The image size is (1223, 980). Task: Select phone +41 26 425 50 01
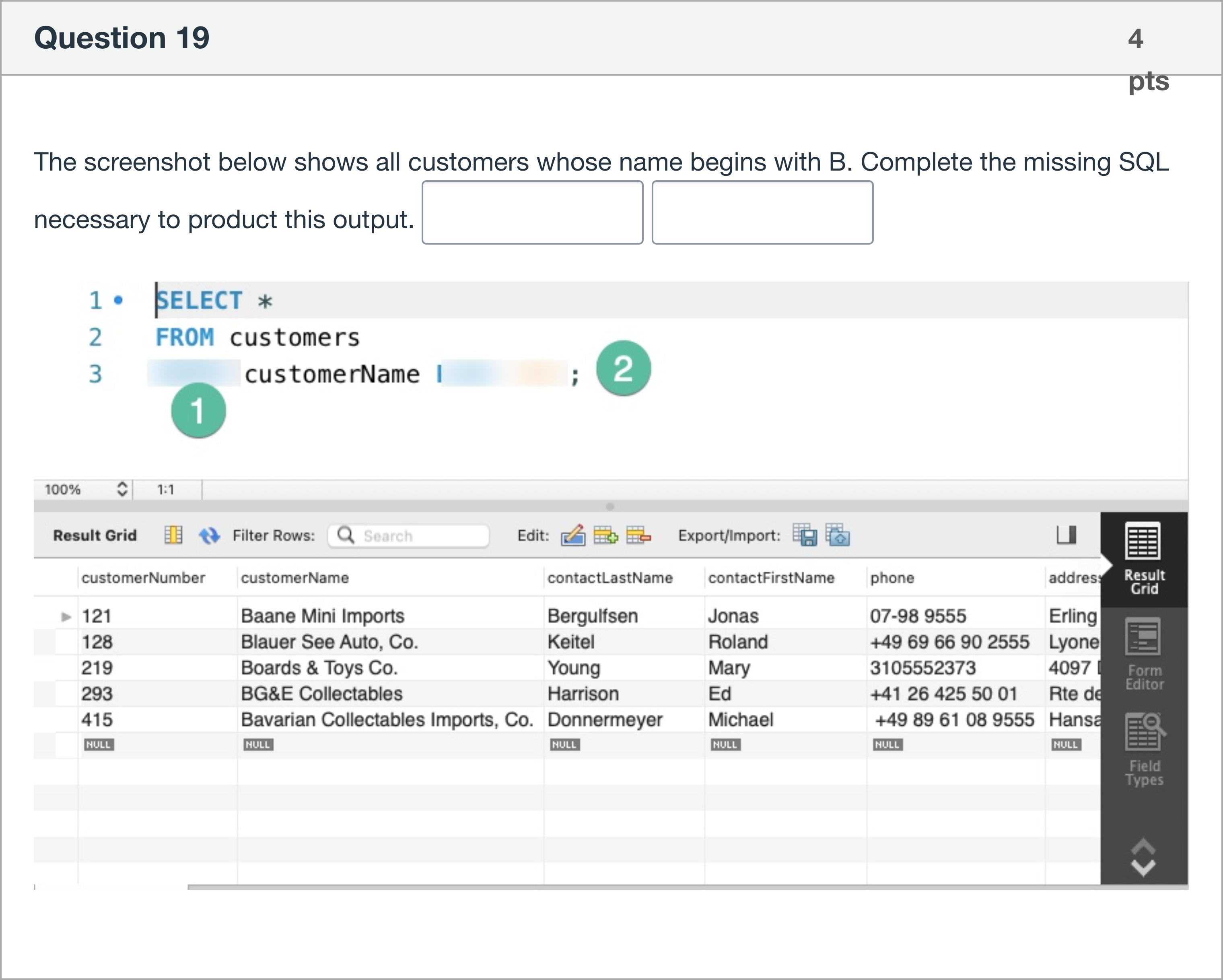[x=944, y=694]
